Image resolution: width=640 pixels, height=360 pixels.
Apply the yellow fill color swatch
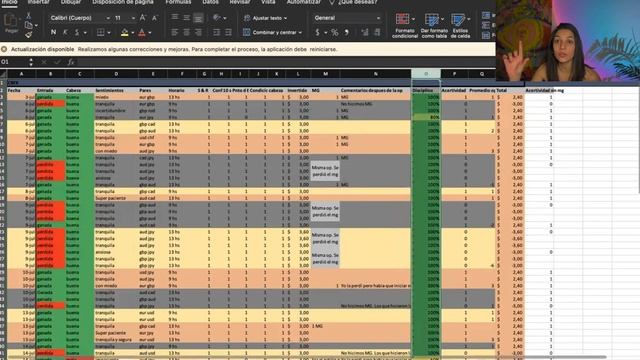click(x=124, y=33)
